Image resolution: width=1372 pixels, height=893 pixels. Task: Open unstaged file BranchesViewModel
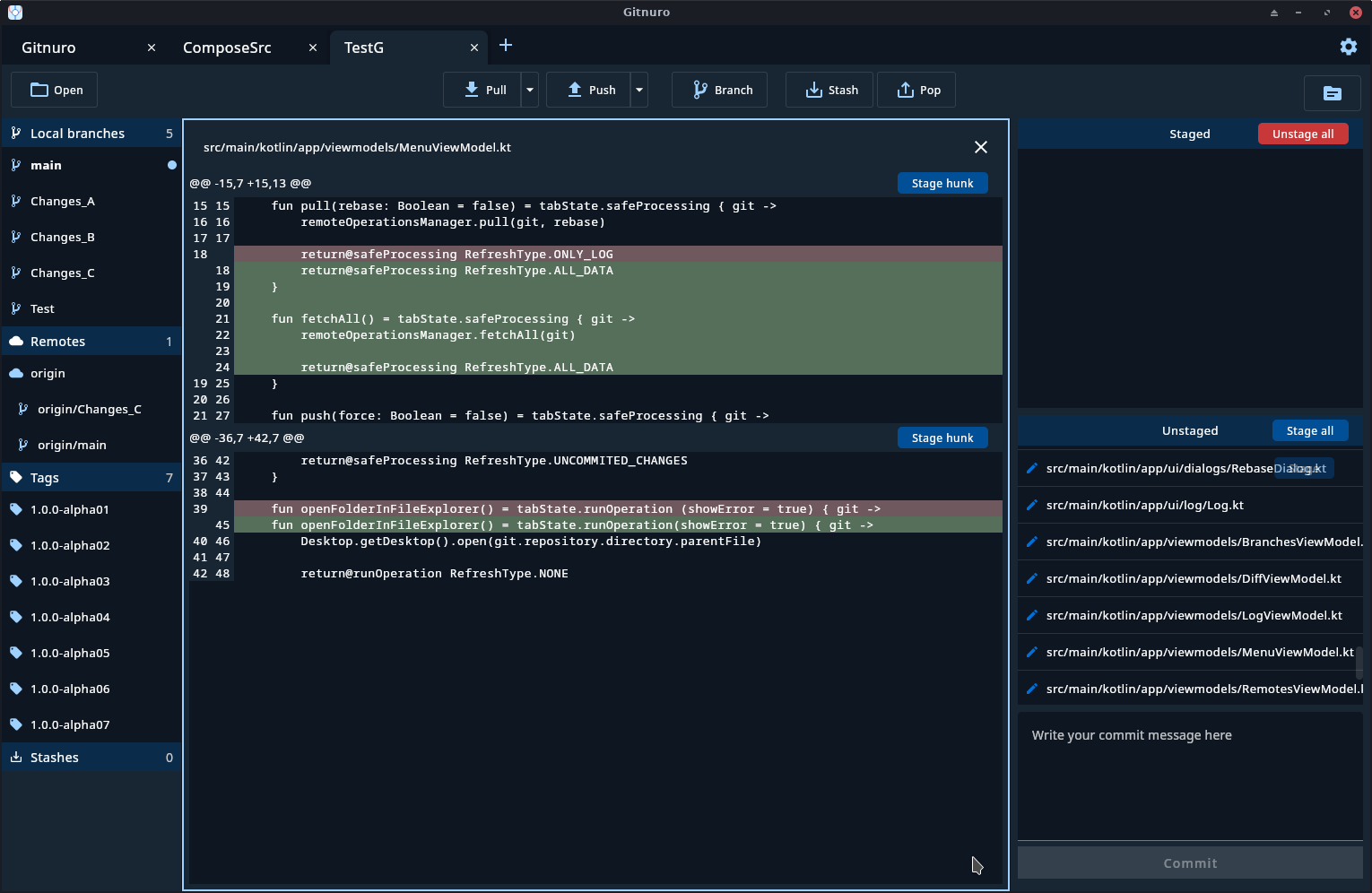1190,542
